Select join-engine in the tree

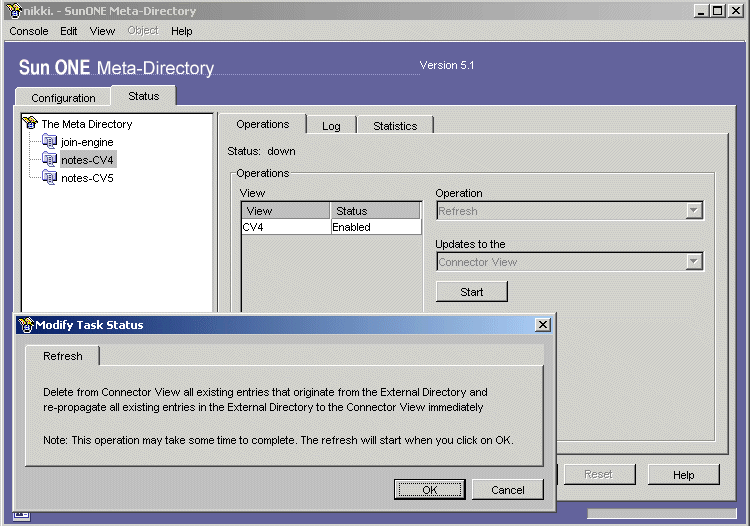87,142
